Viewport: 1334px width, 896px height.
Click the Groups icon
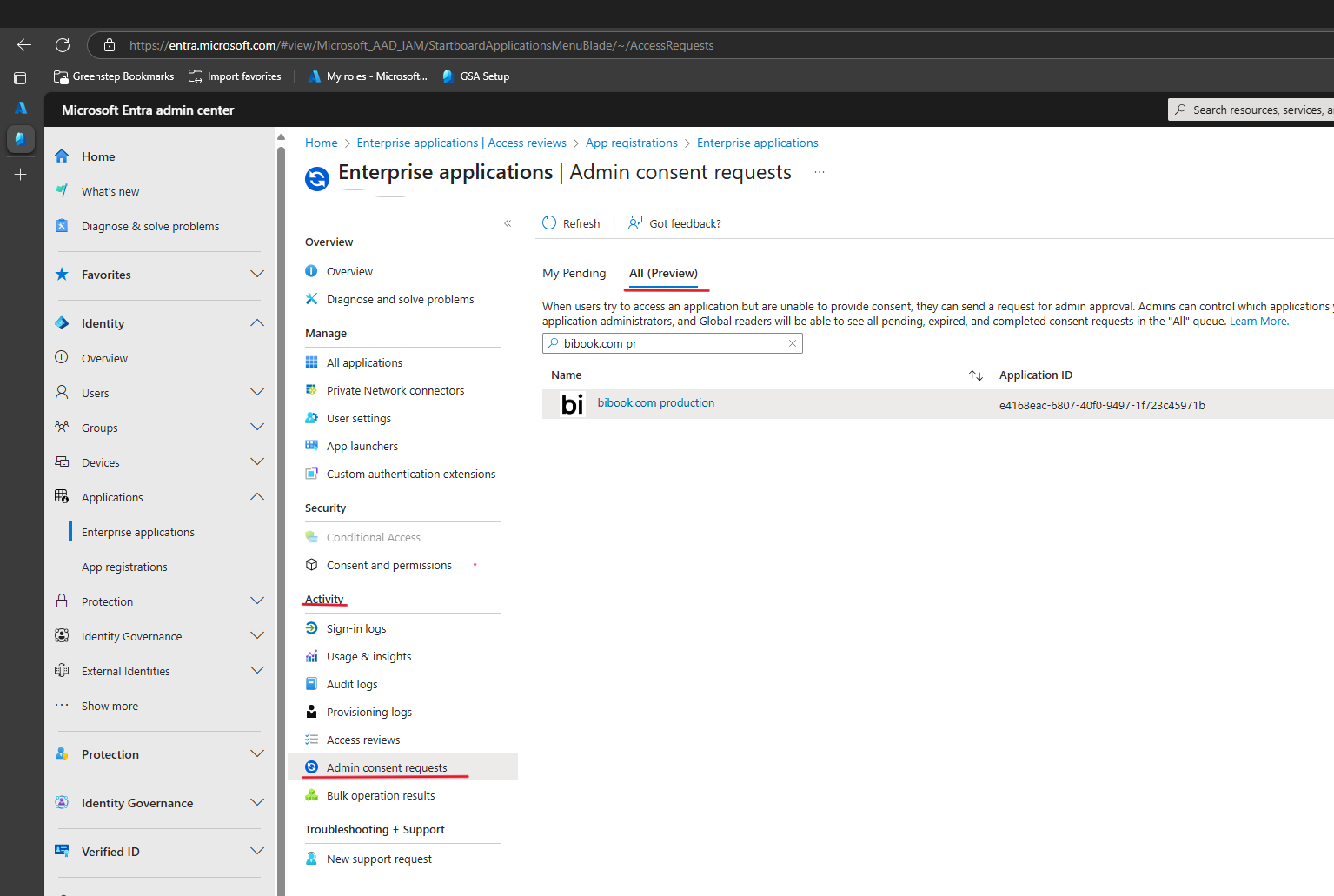[x=62, y=428]
